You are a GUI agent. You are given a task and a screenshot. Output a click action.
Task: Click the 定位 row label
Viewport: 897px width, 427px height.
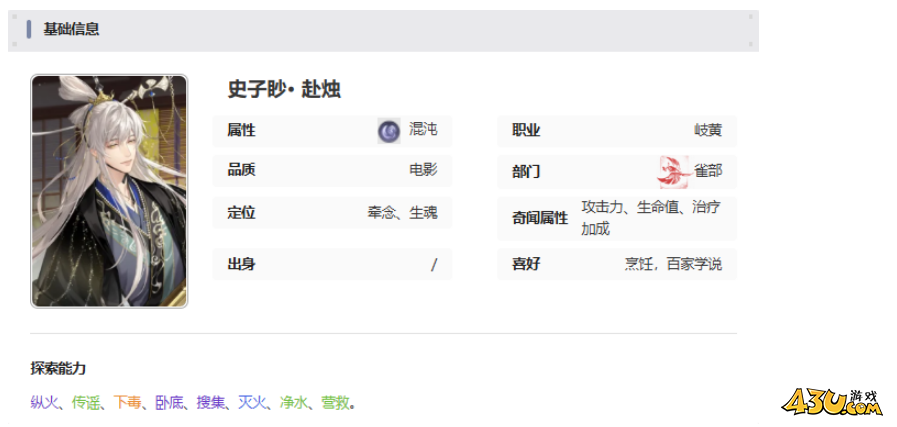pos(241,213)
